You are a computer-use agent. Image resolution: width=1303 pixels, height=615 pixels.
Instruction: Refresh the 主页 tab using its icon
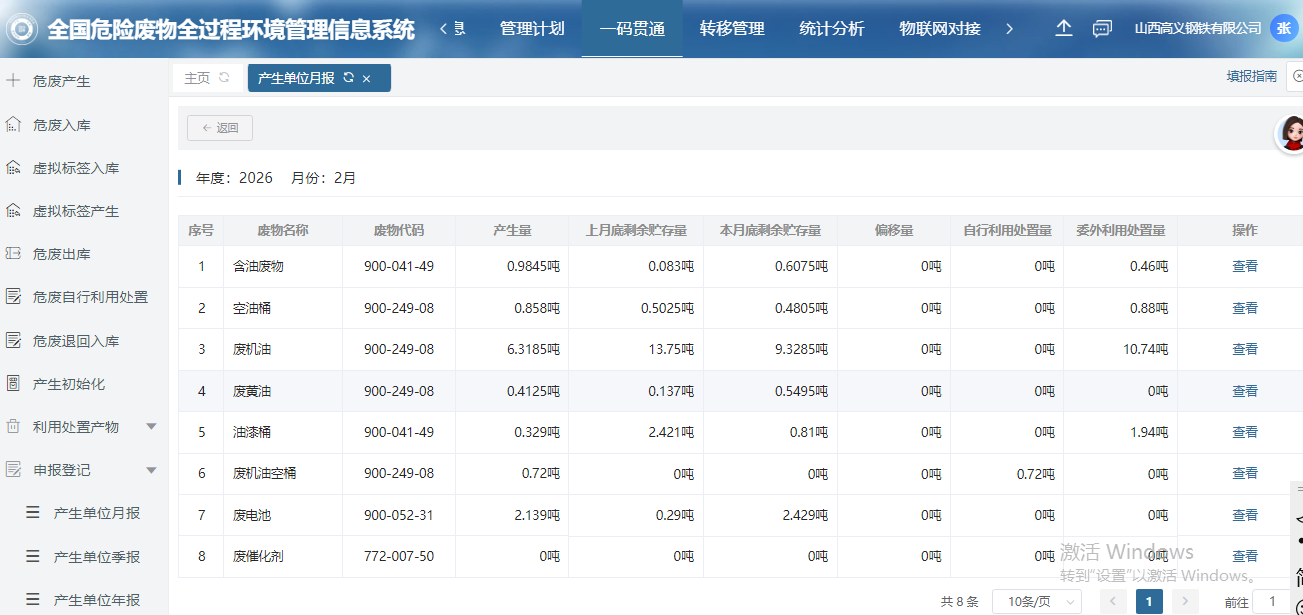pyautogui.click(x=224, y=78)
